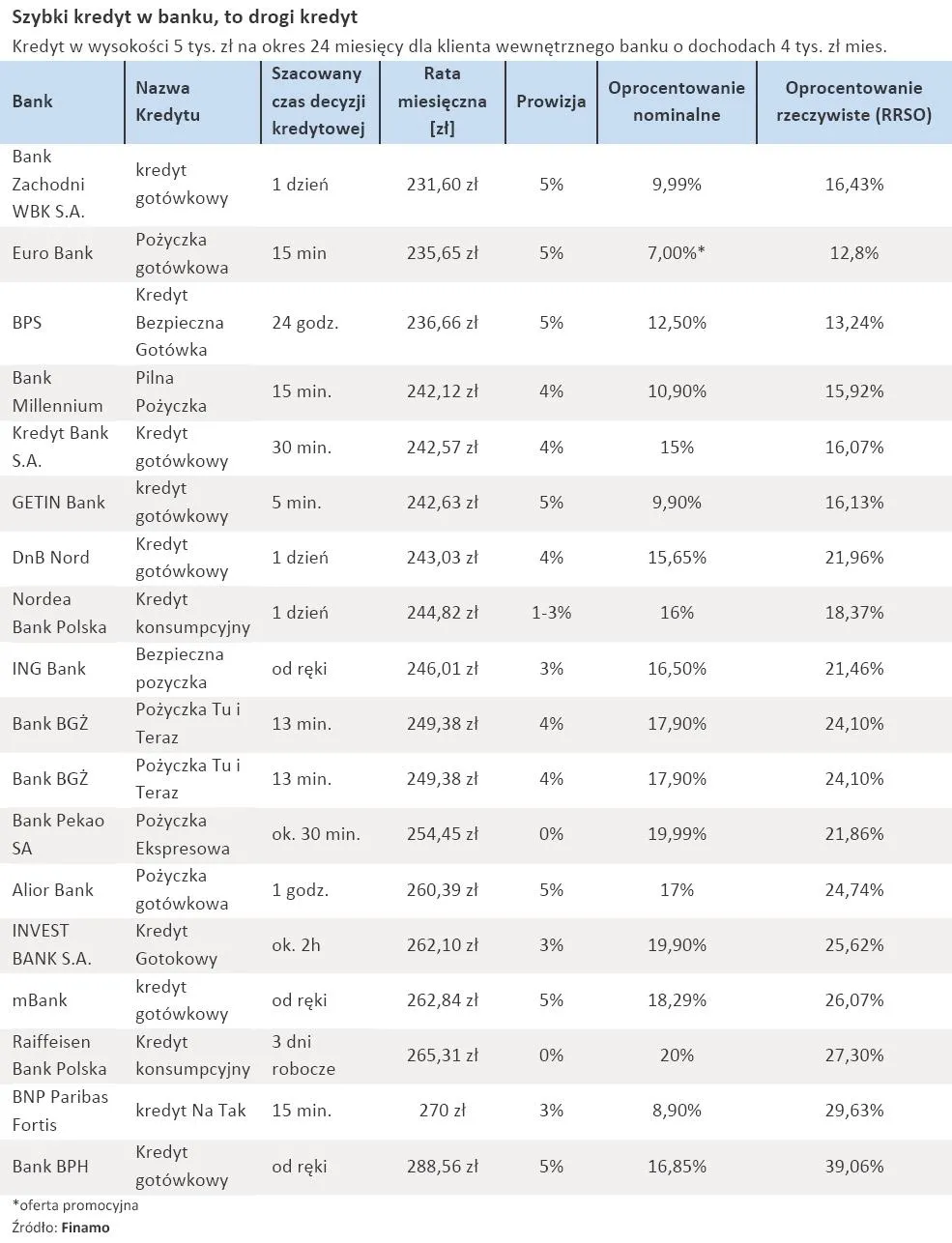Select the 1-3% commission for Nordea
Viewport: 952px width, 1243px height.
(x=551, y=613)
